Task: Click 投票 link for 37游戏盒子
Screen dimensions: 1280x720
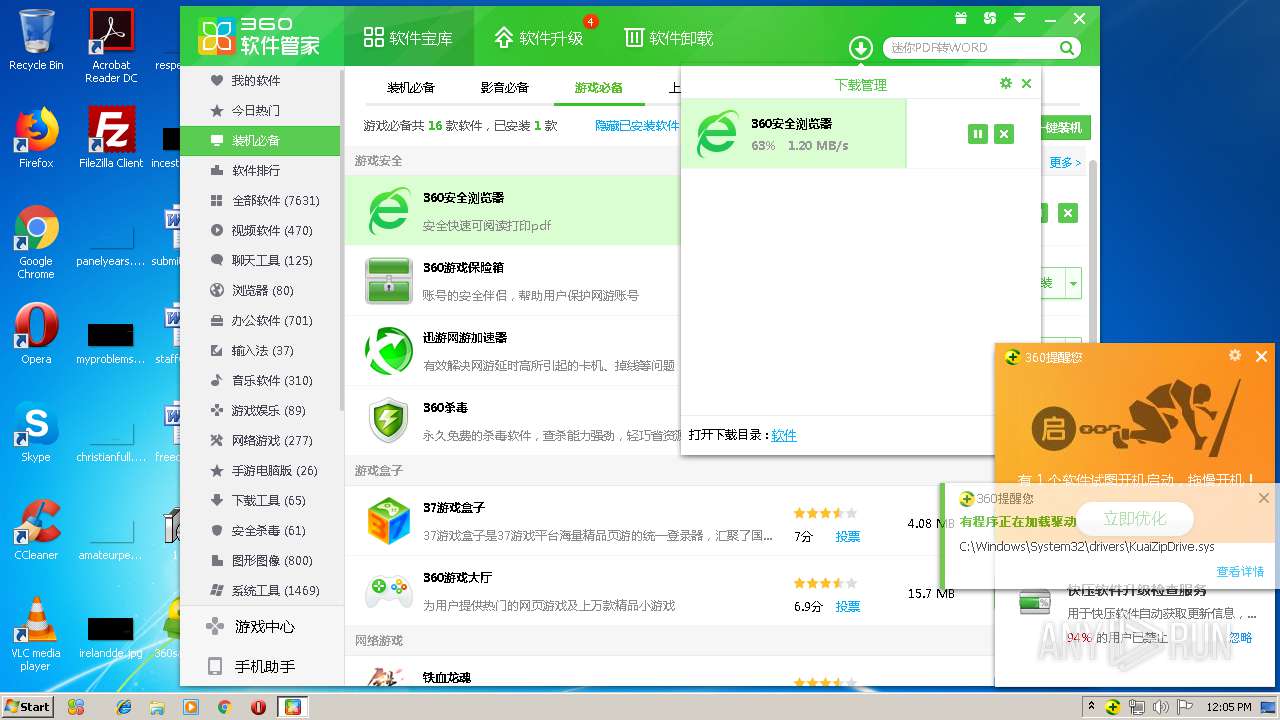Action: pyautogui.click(x=848, y=536)
